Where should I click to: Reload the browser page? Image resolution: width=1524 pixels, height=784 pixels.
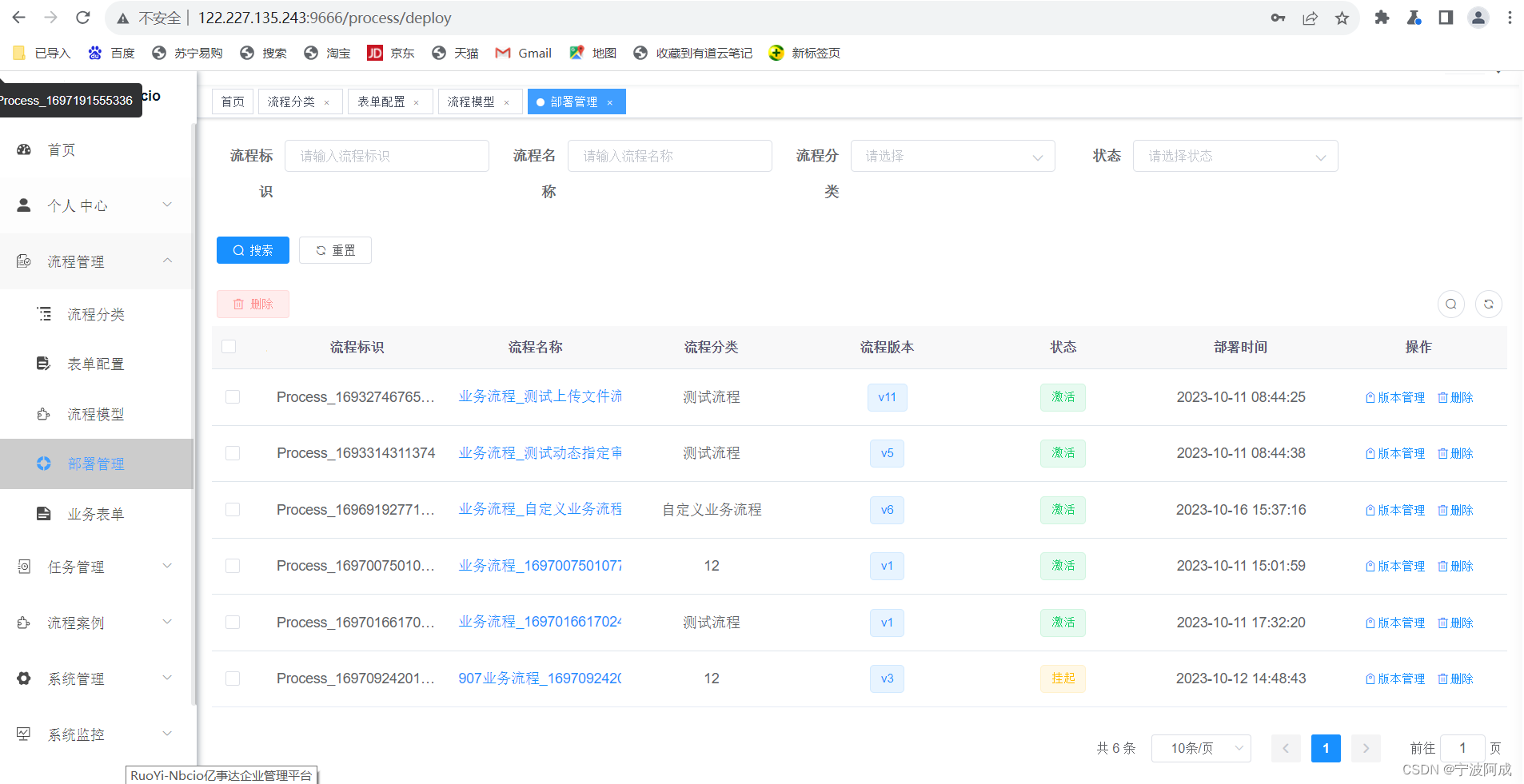(82, 18)
